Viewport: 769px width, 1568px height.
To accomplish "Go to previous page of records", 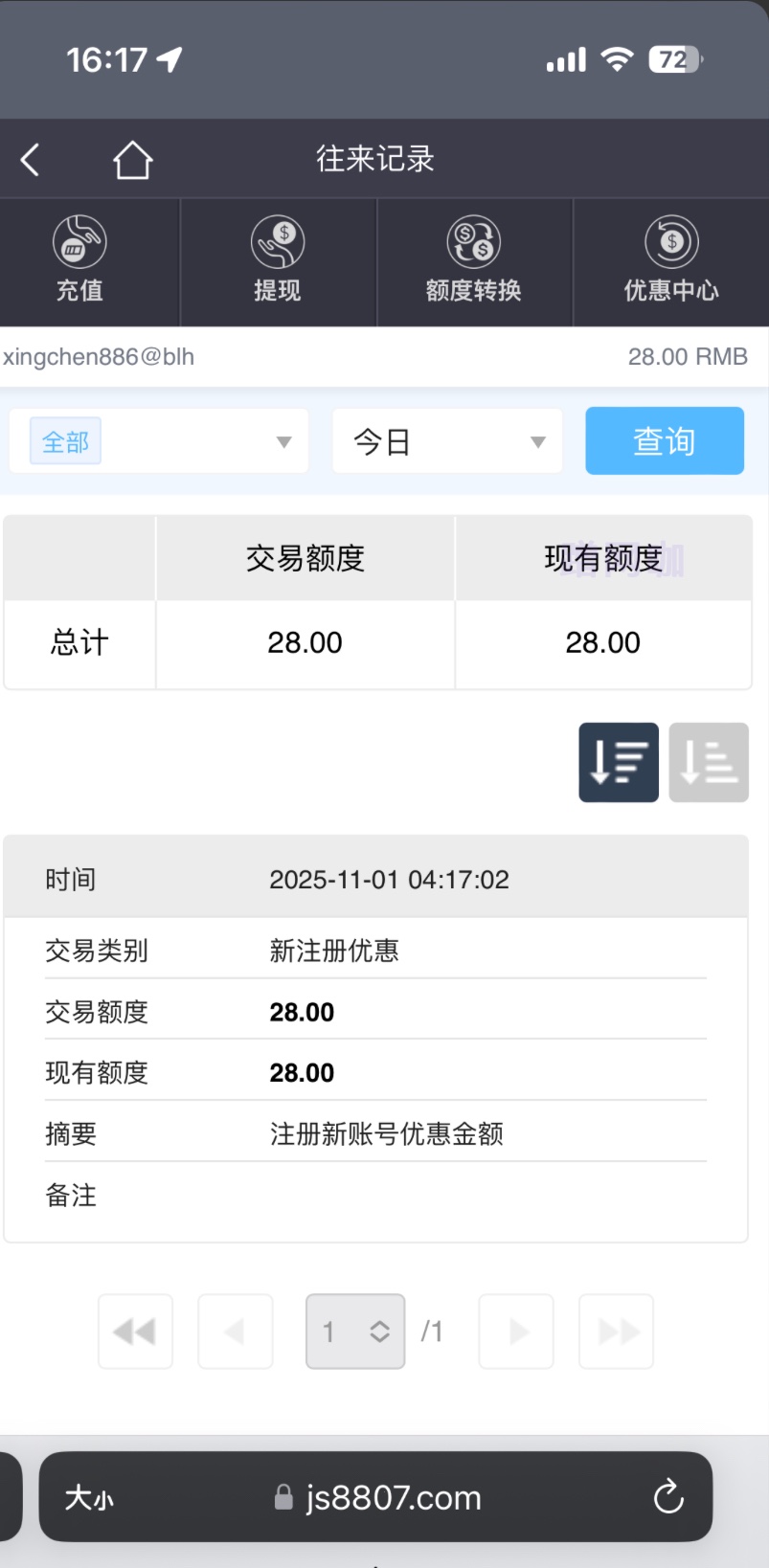I will coord(236,1332).
